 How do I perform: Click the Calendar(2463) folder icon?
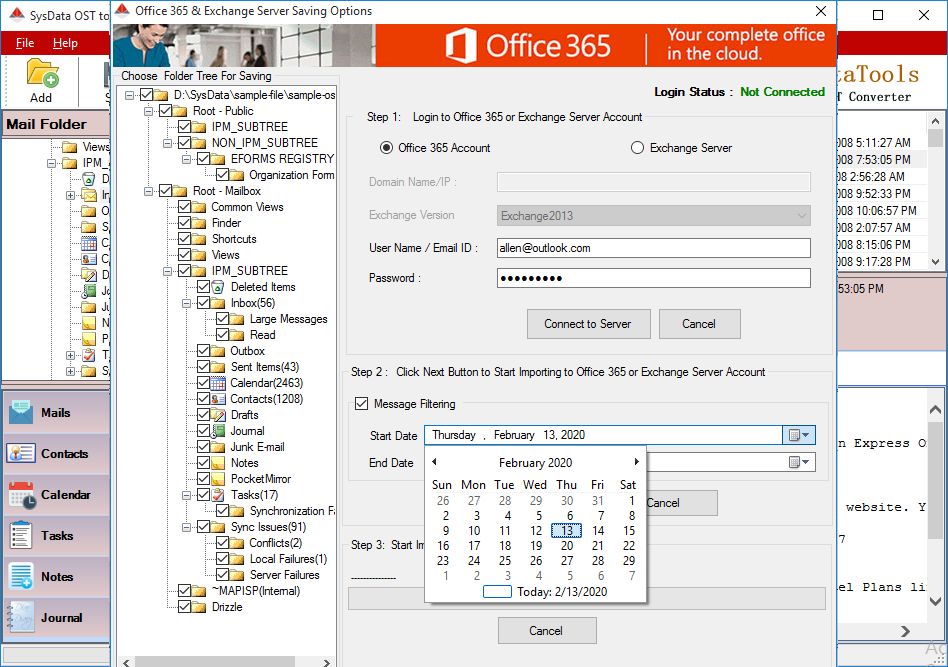click(x=218, y=383)
